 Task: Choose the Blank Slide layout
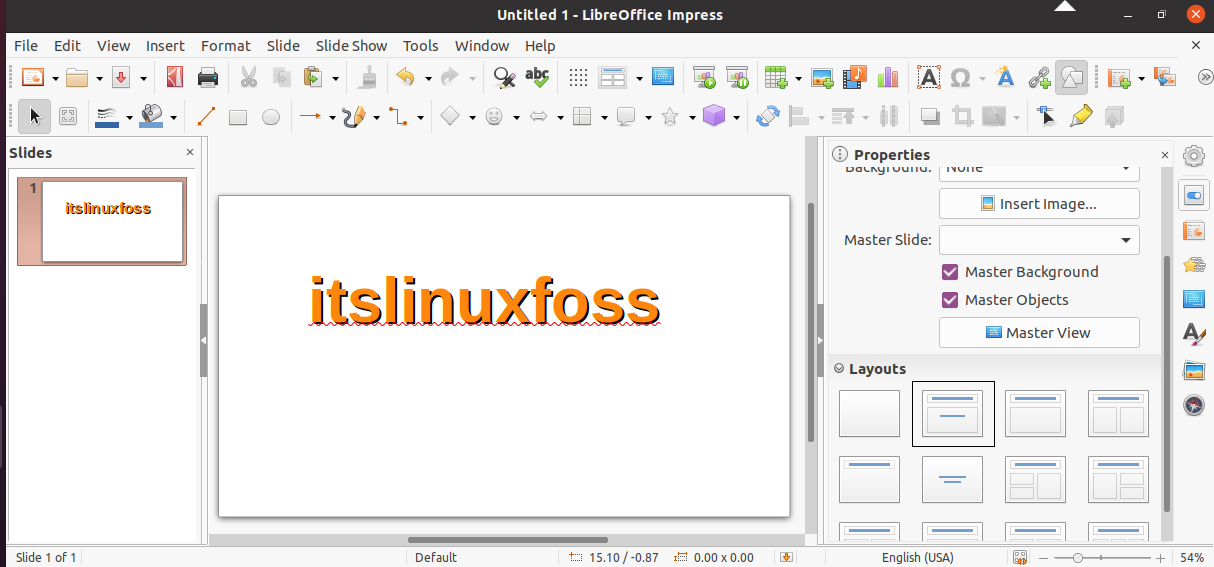869,413
